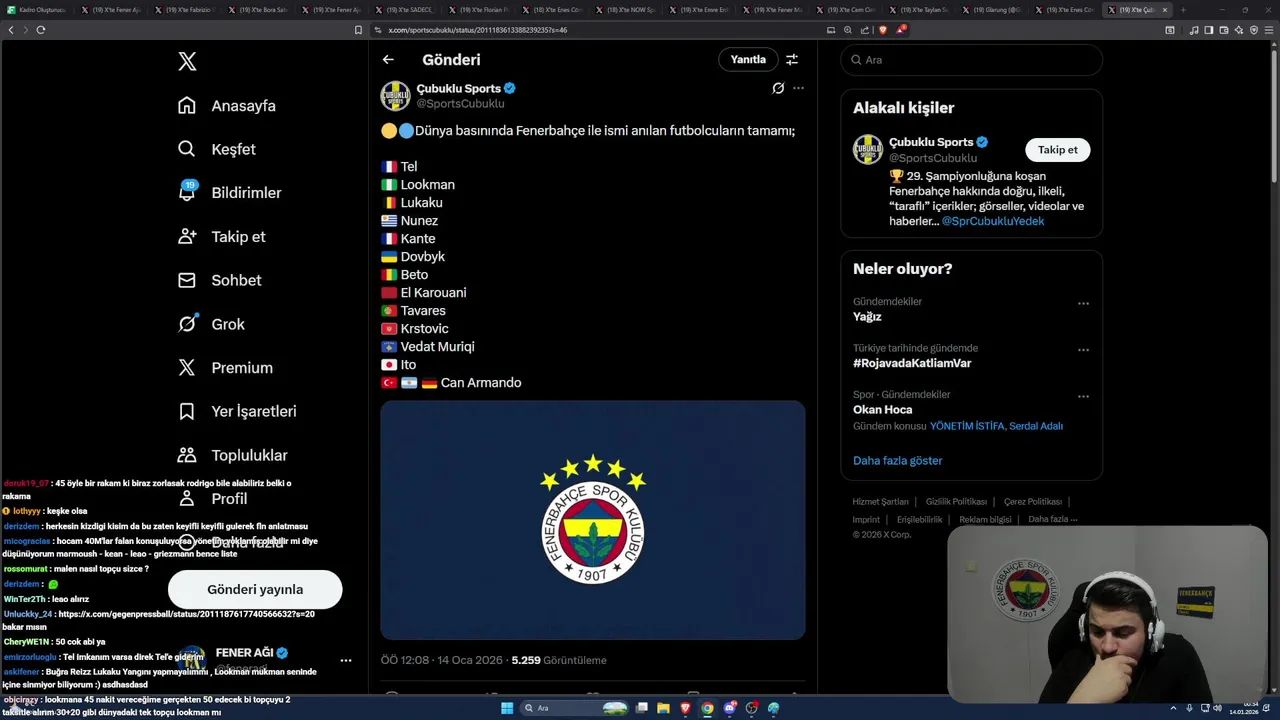Image resolution: width=1280 pixels, height=720 pixels.
Task: Open the browser hamburger menu
Action: (1269, 30)
